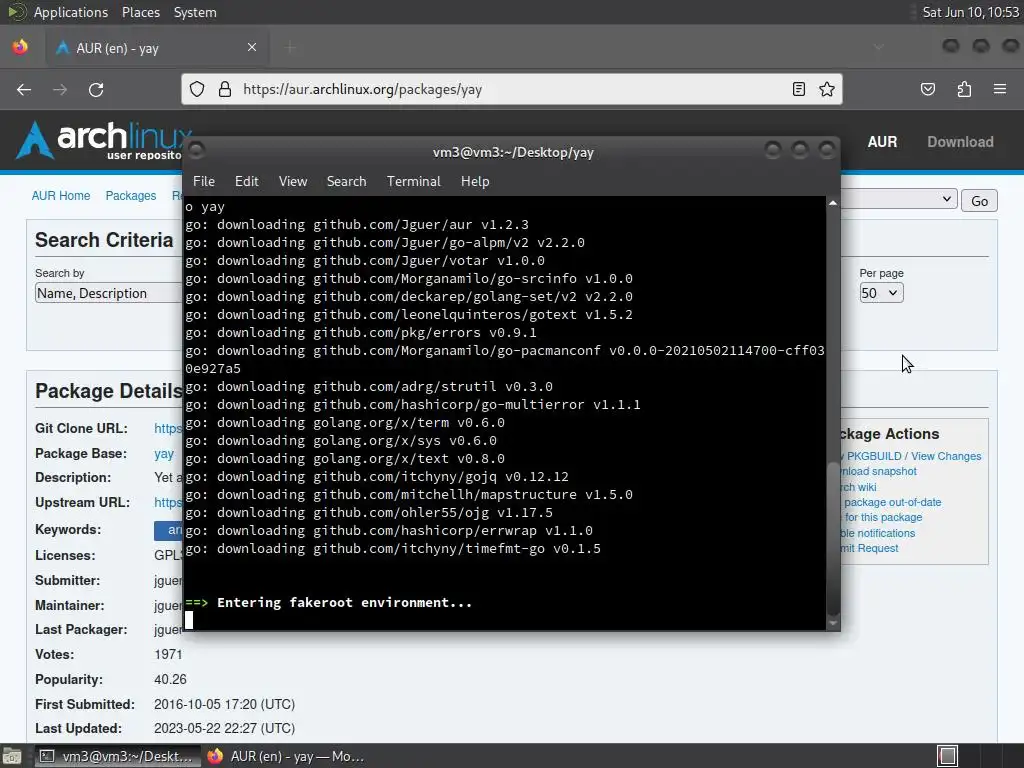Click the Votes value 1971
Image resolution: width=1024 pixels, height=768 pixels.
point(168,654)
